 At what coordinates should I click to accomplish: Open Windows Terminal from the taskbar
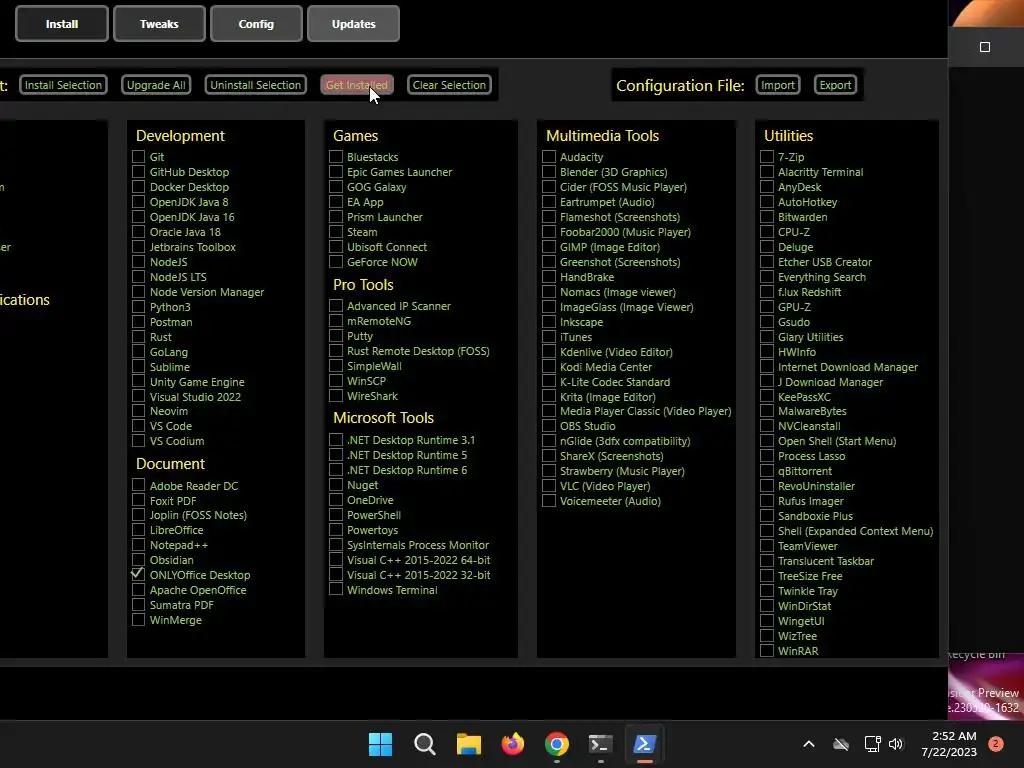600,744
